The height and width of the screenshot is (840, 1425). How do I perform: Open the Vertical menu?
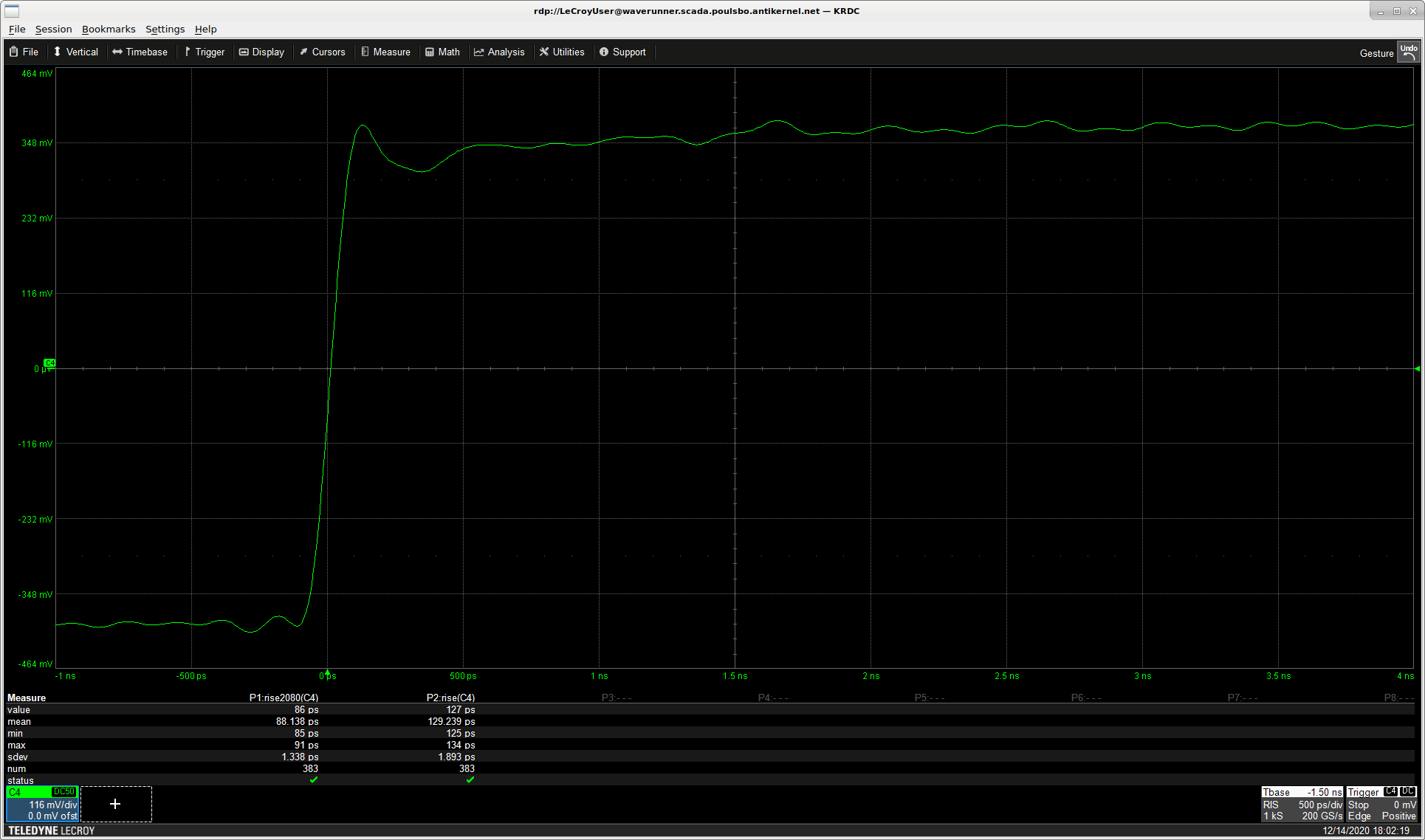(x=76, y=52)
